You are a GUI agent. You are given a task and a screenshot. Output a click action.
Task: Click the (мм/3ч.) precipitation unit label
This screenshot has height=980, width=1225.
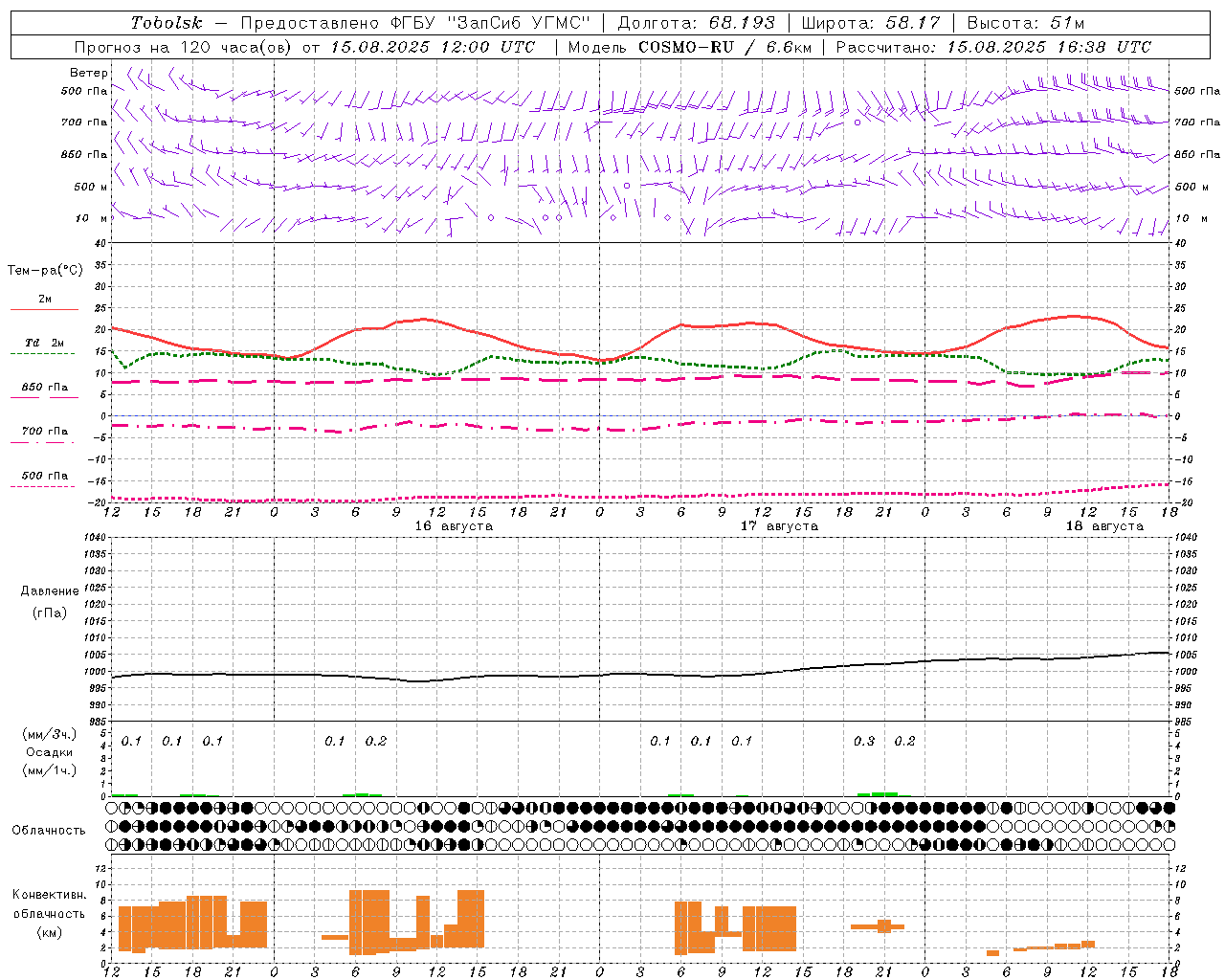(50, 734)
